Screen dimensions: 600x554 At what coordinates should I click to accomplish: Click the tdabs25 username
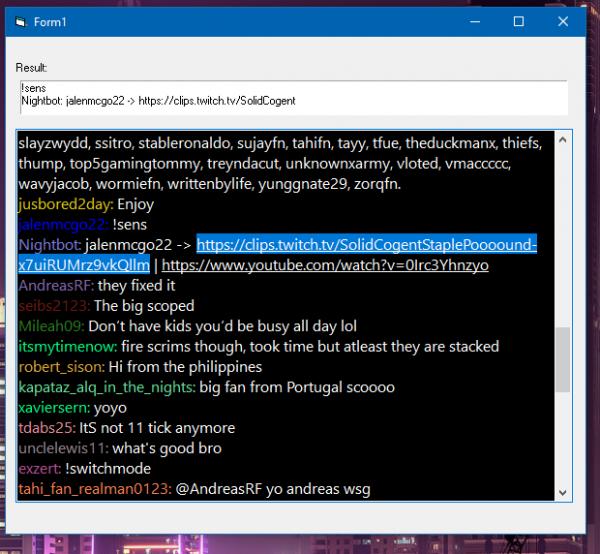click(47, 428)
